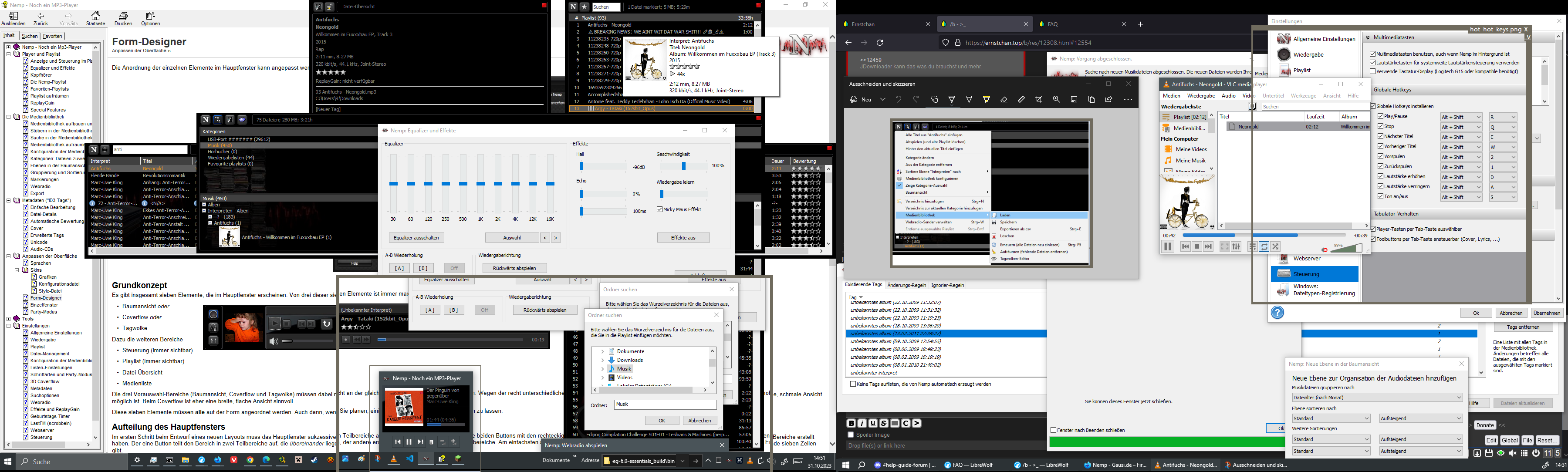Select the eraser tool in the snipping app
1568x472 pixels.
coord(1004,100)
